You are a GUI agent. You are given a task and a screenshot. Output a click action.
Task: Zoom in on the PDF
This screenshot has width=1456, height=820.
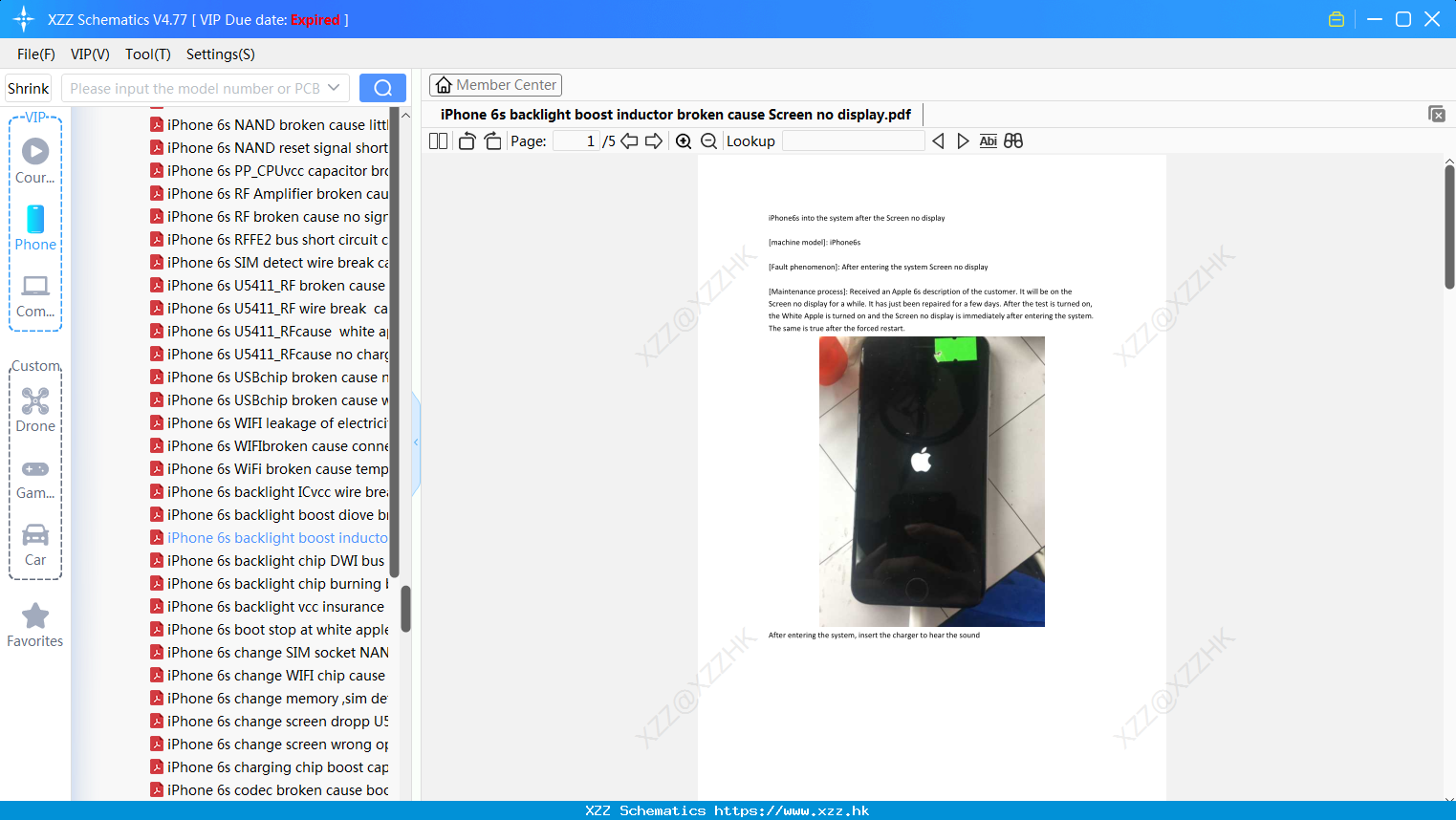pyautogui.click(x=684, y=141)
